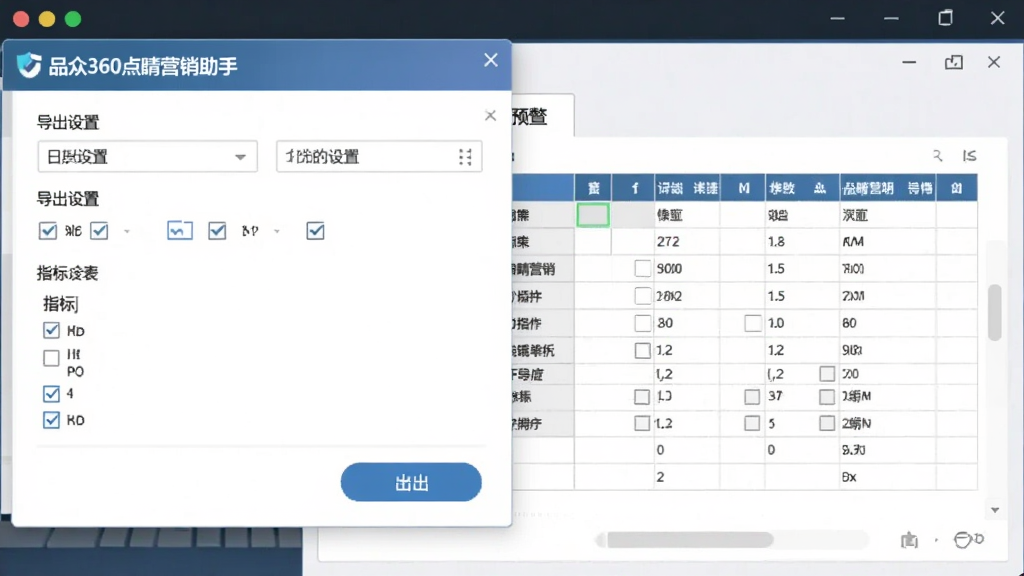Tick the checkbox before 1.0 in the table
The image size is (1024, 576).
[752, 323]
